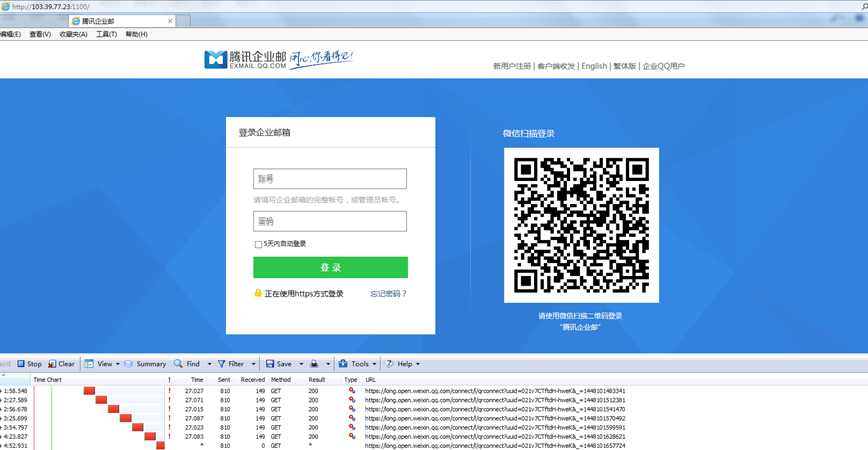Screen dimensions: 868x450
Task: Open the 帮助(H) browser menu
Action: coord(136,34)
